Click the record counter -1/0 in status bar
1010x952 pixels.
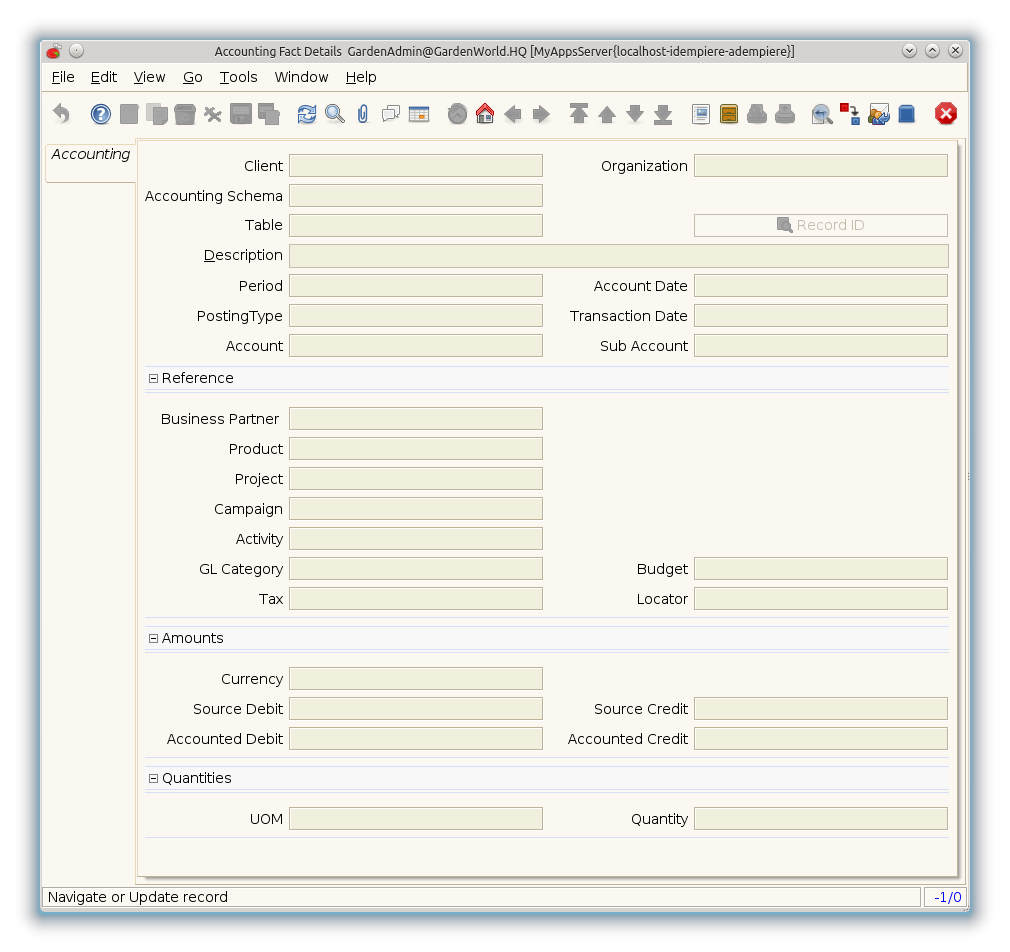946,897
